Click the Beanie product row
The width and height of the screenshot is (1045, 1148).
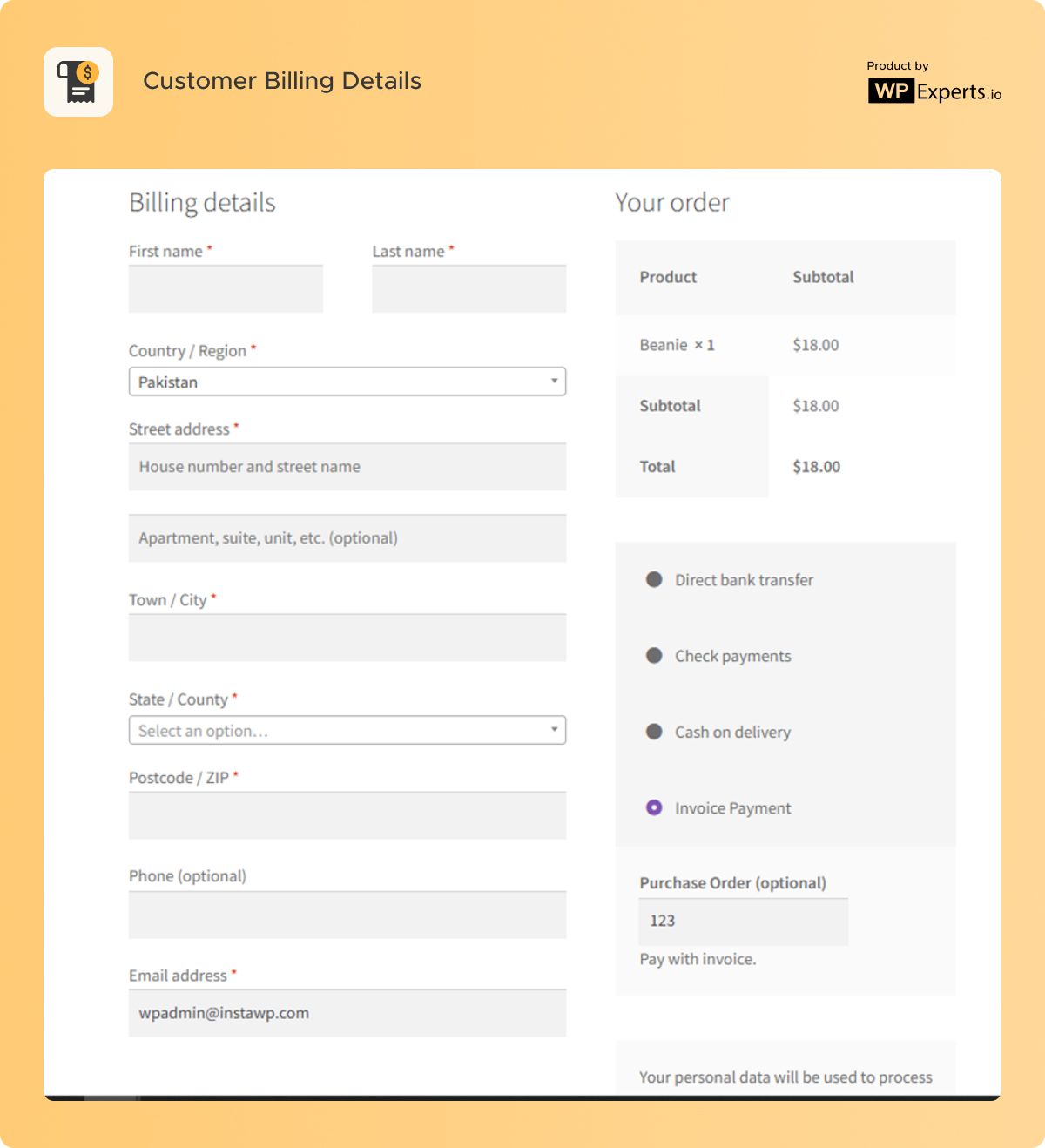[785, 346]
